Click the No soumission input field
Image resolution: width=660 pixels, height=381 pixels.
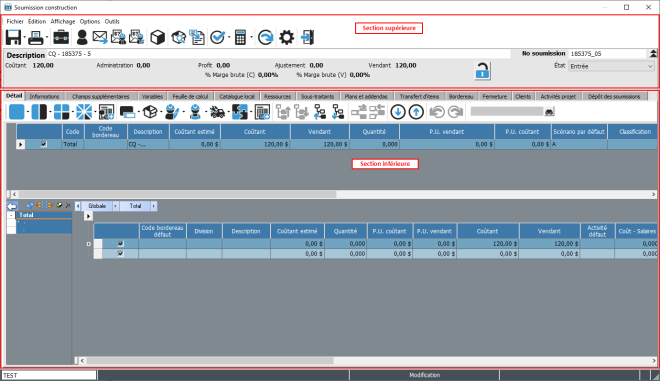[x=608, y=54]
